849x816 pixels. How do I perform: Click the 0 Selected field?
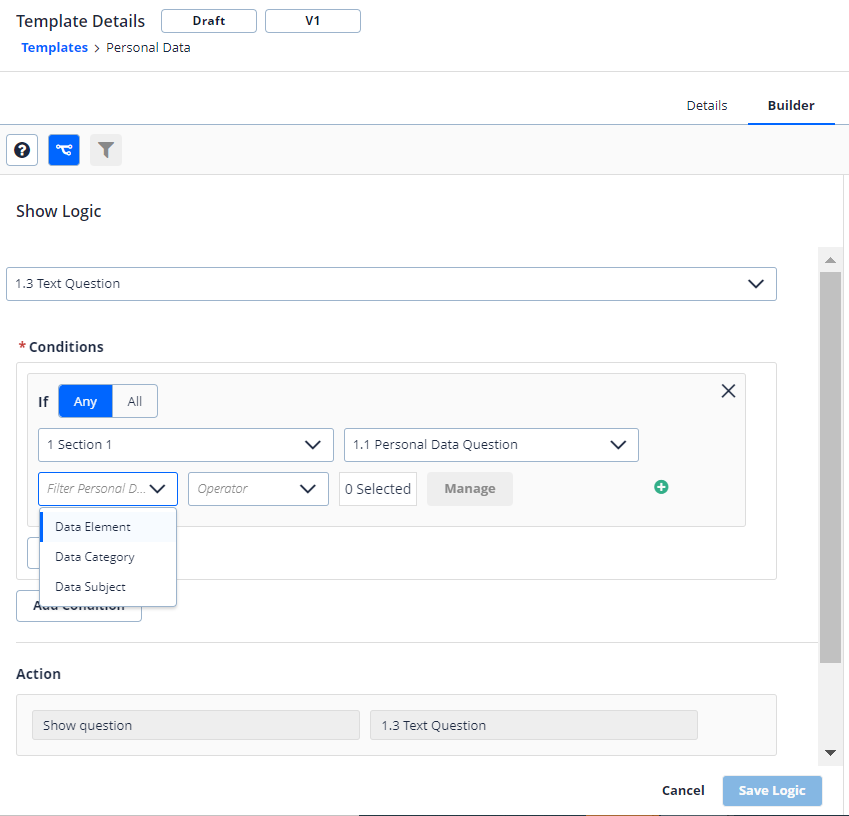tap(377, 488)
